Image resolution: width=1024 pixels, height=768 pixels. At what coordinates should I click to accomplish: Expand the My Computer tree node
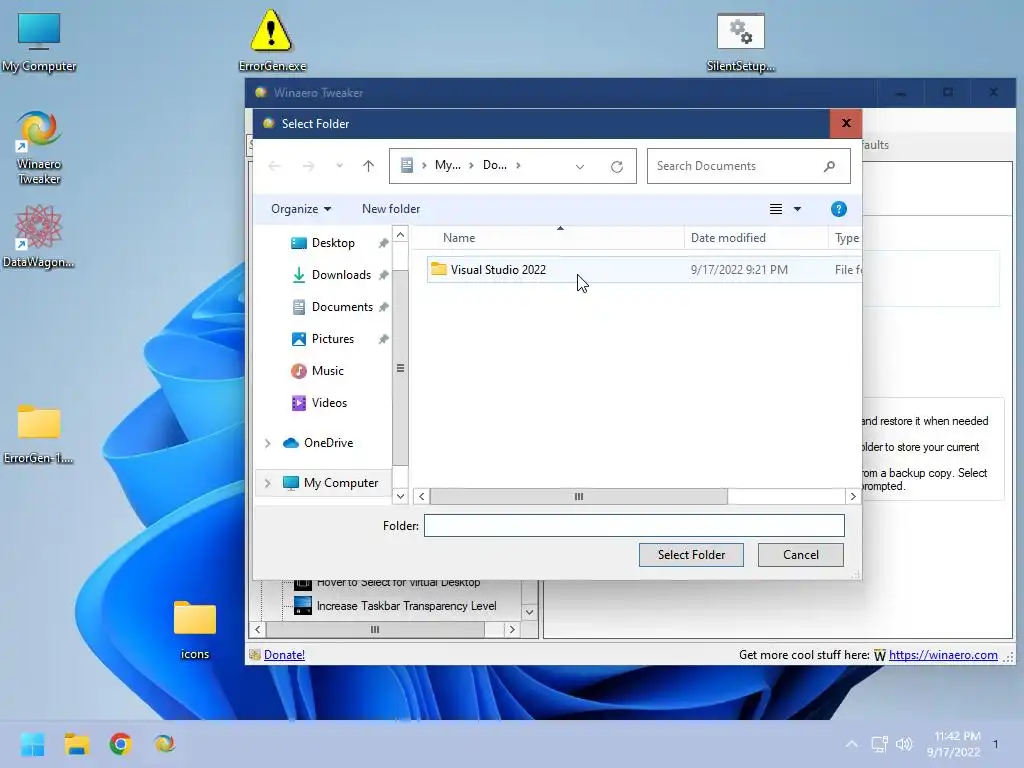[267, 483]
